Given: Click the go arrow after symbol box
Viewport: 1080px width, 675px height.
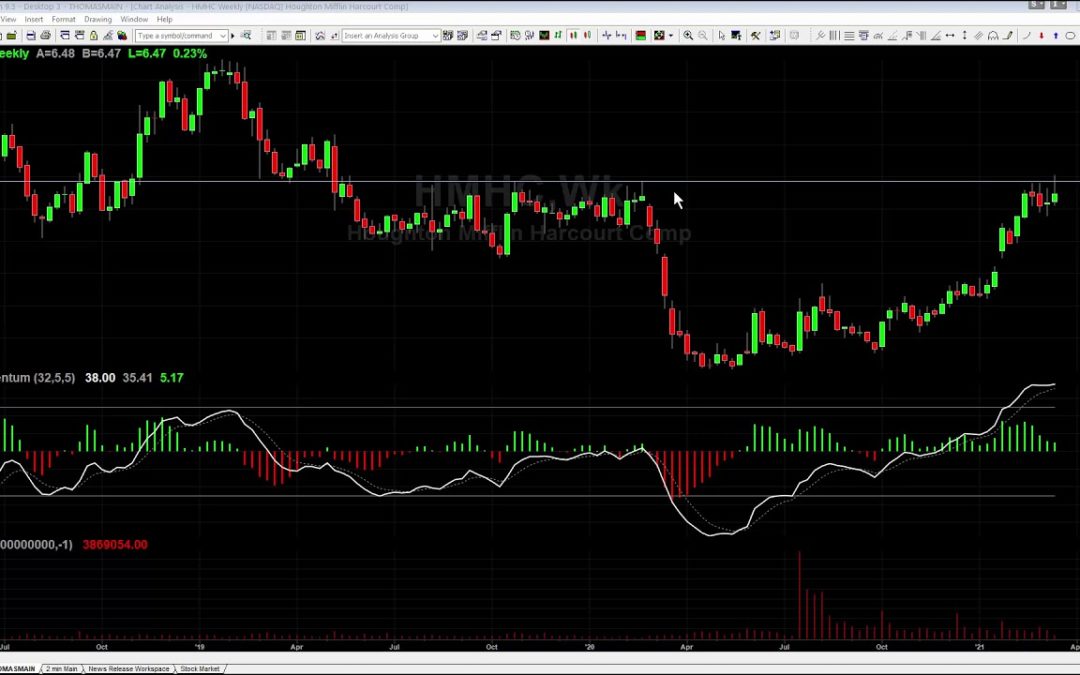Looking at the screenshot, I should point(233,35).
